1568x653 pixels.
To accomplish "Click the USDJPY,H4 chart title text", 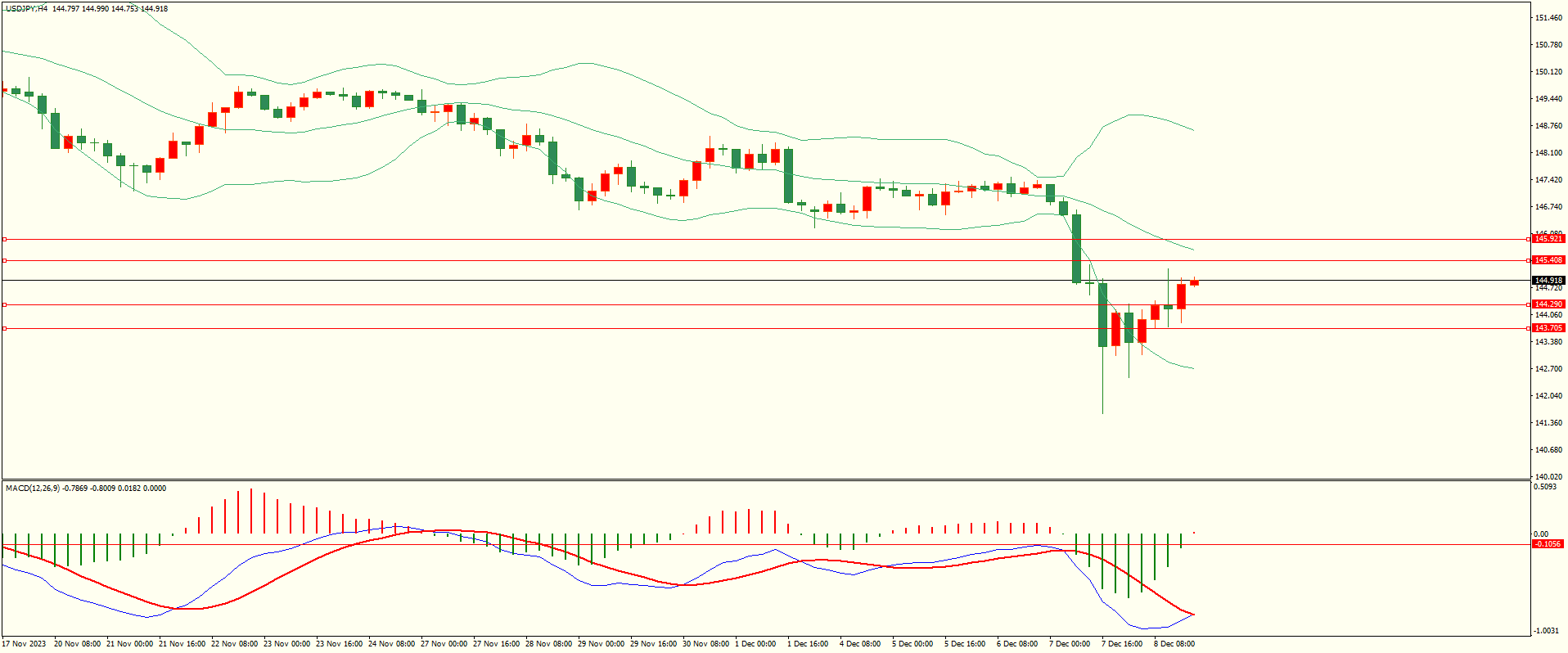I will pos(26,9).
